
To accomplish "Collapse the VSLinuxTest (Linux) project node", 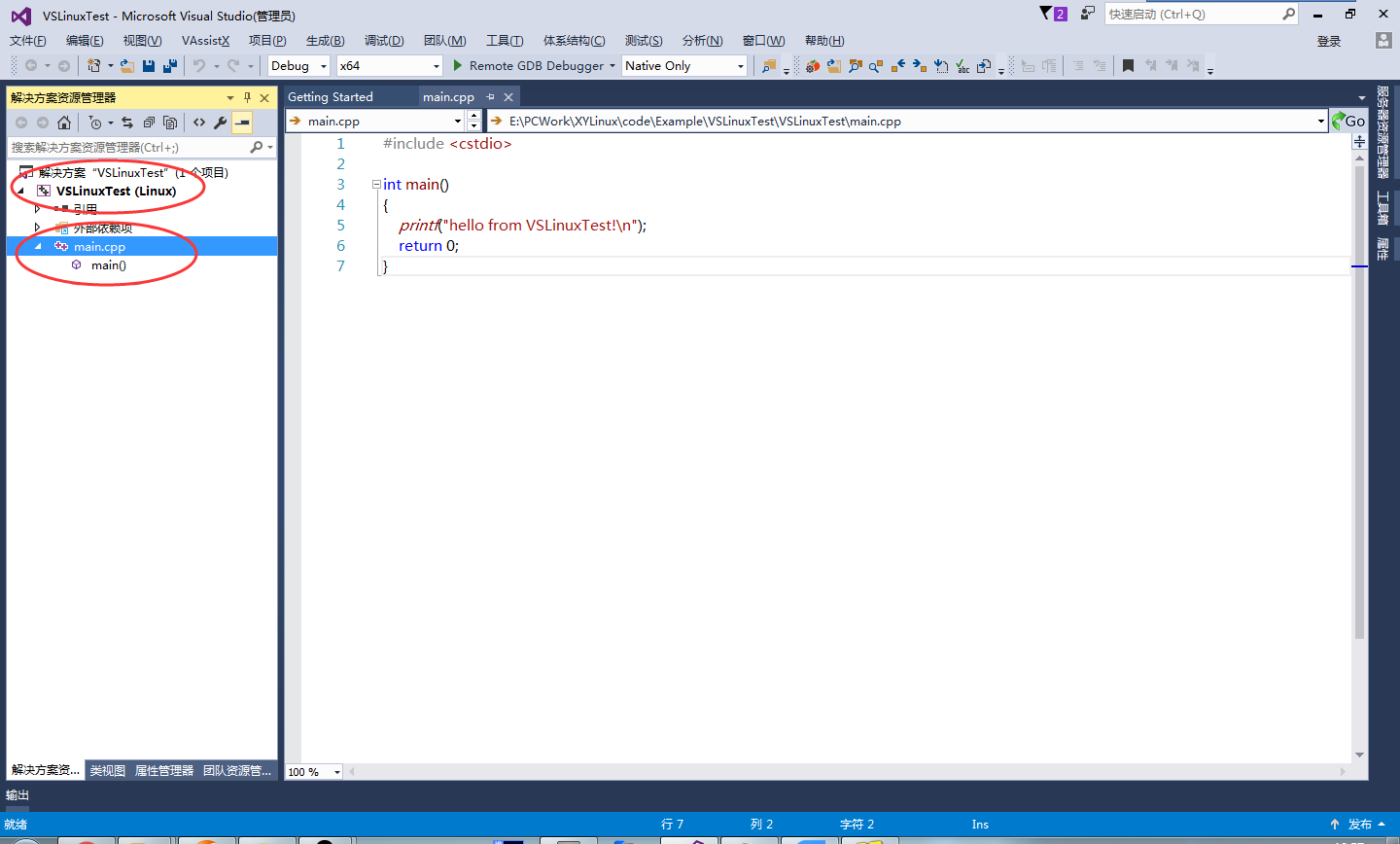I will [x=20, y=191].
